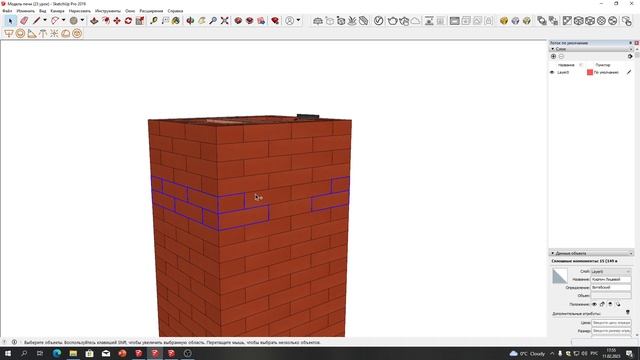
Task: Open the Help (Справка) menu
Action: point(176,11)
